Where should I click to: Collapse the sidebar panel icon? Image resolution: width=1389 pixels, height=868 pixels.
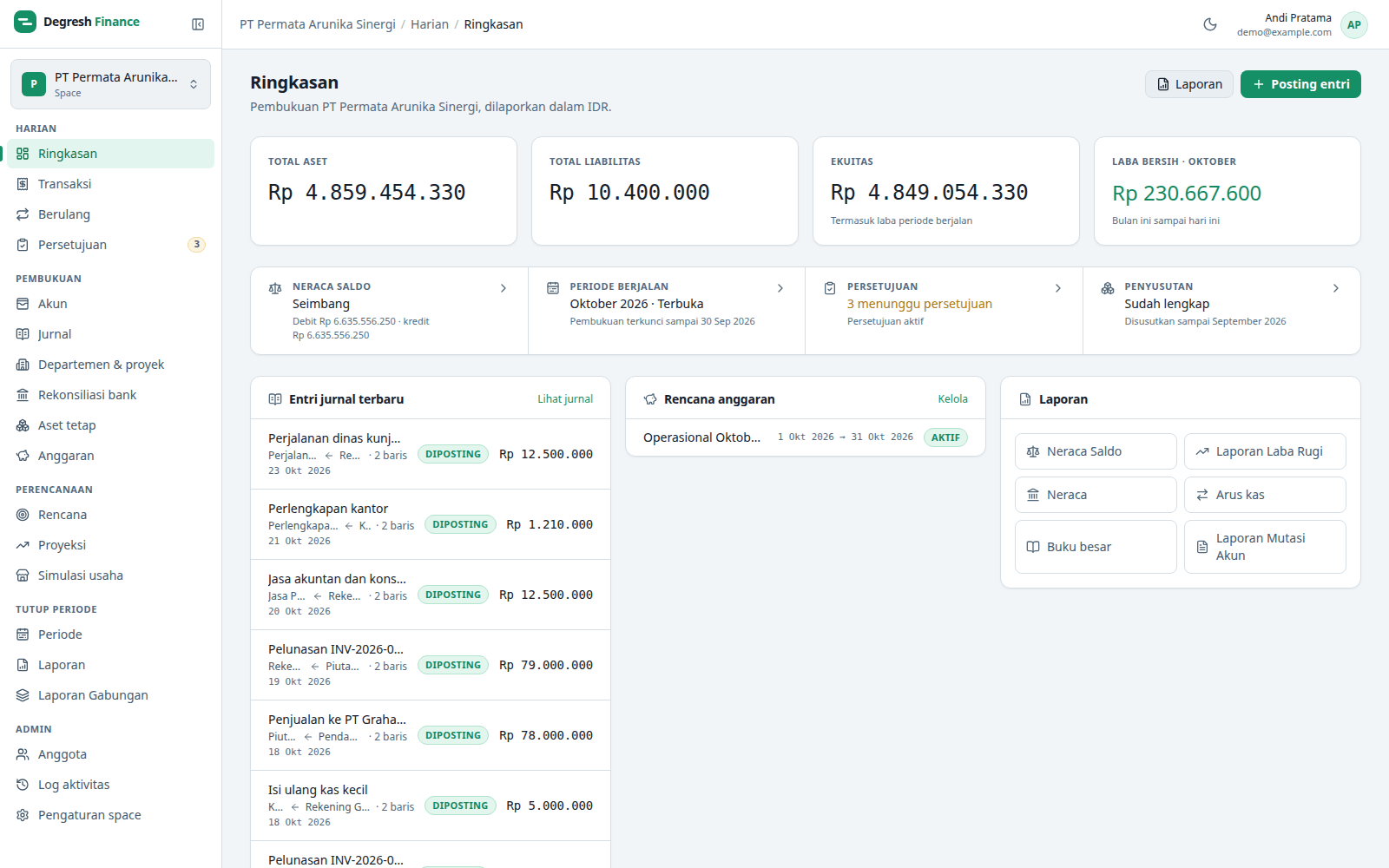pyautogui.click(x=198, y=24)
